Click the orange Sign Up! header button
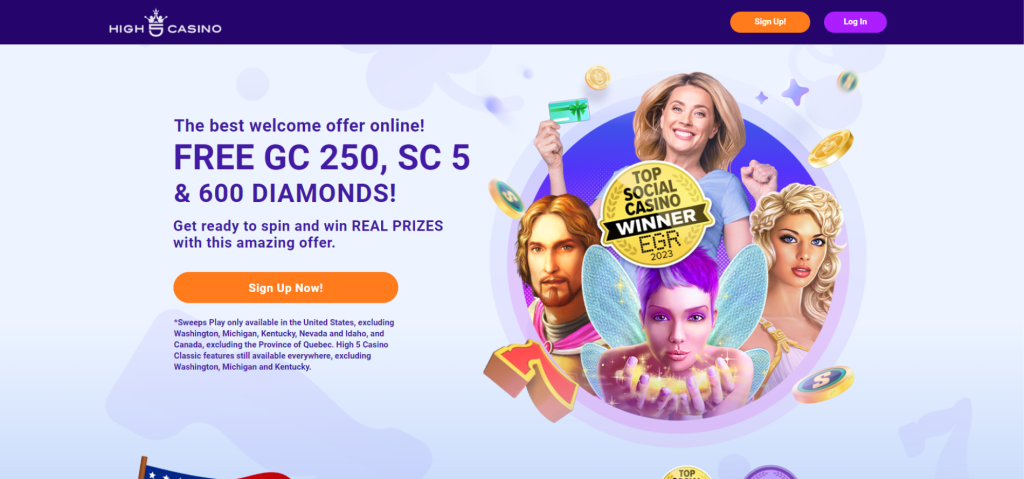 770,22
